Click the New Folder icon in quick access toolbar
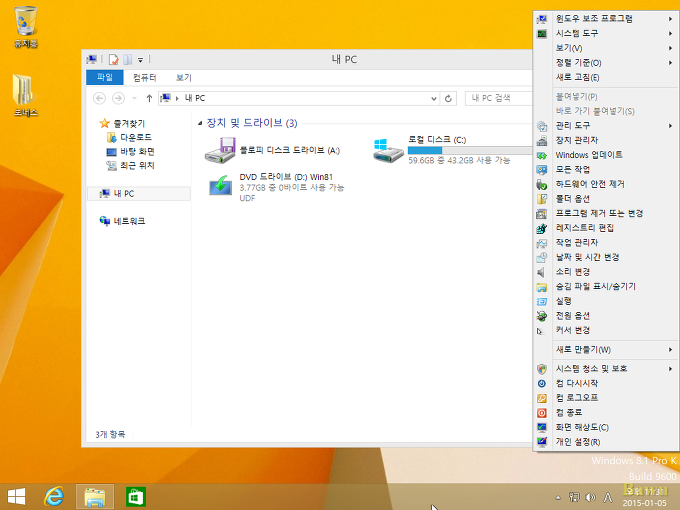 click(x=128, y=59)
